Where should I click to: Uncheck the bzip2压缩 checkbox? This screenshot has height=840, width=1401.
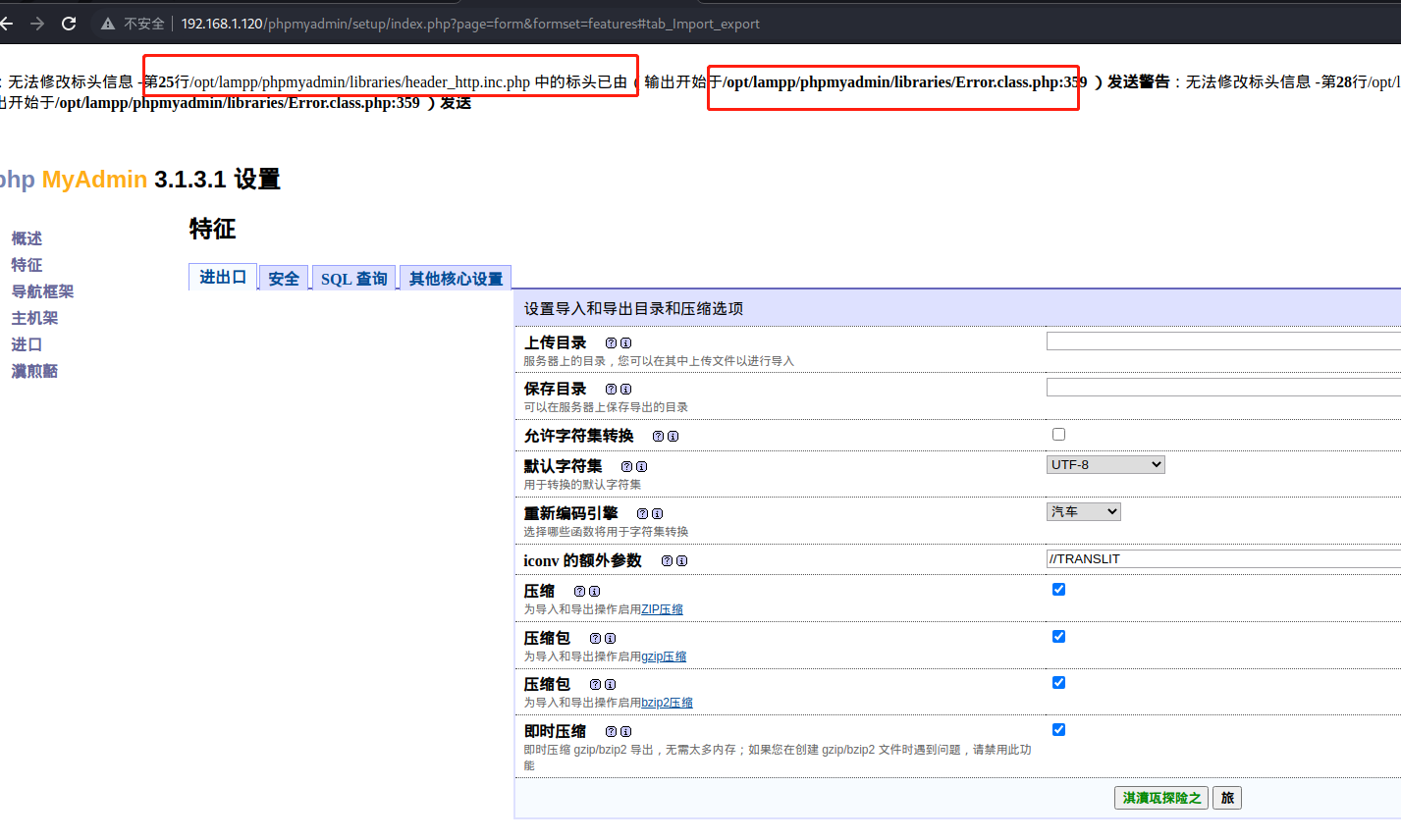(x=1058, y=683)
